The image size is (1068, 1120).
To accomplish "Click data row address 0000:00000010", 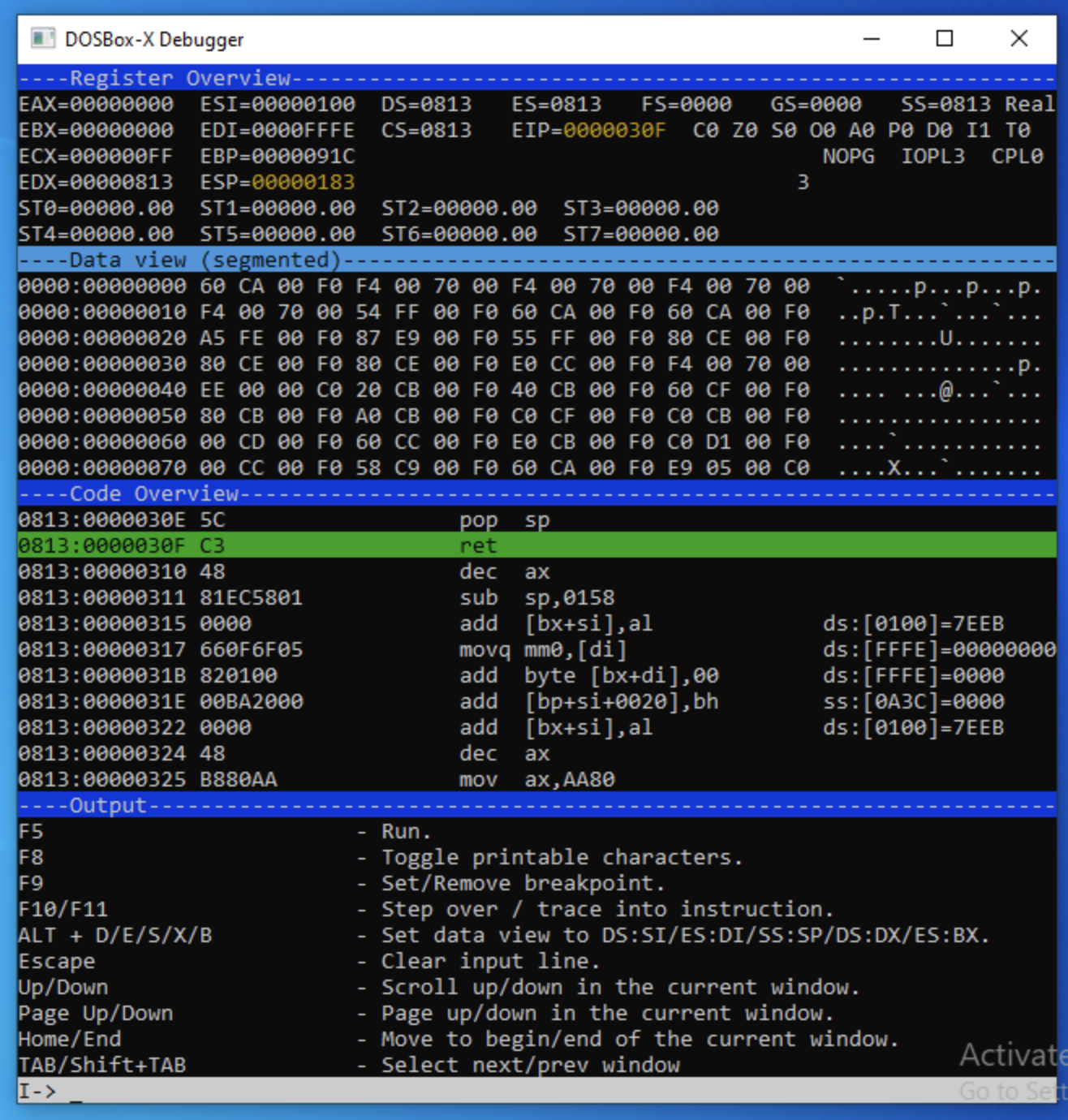I will point(102,312).
